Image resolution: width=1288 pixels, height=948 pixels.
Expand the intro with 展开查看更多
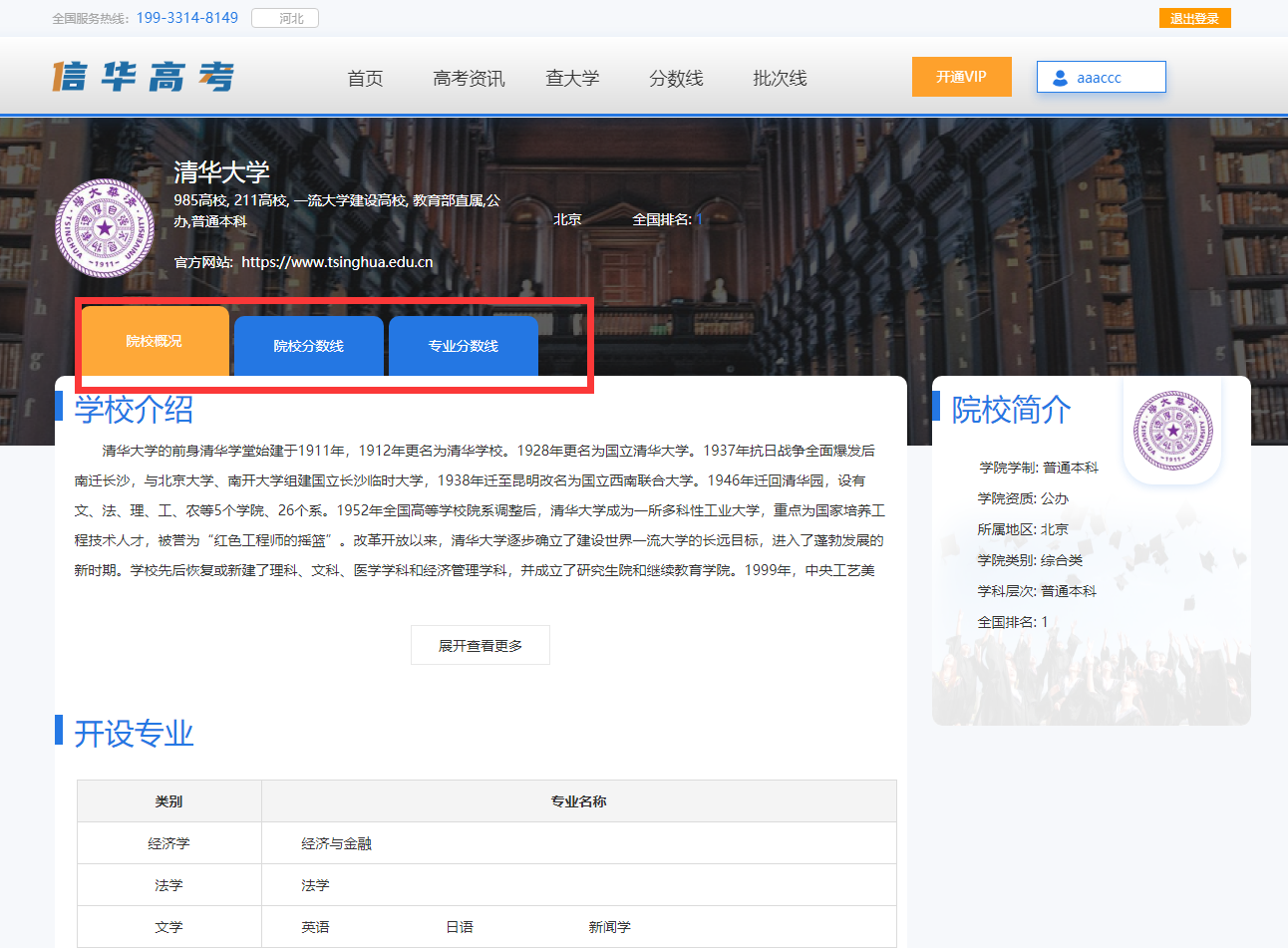tap(481, 645)
